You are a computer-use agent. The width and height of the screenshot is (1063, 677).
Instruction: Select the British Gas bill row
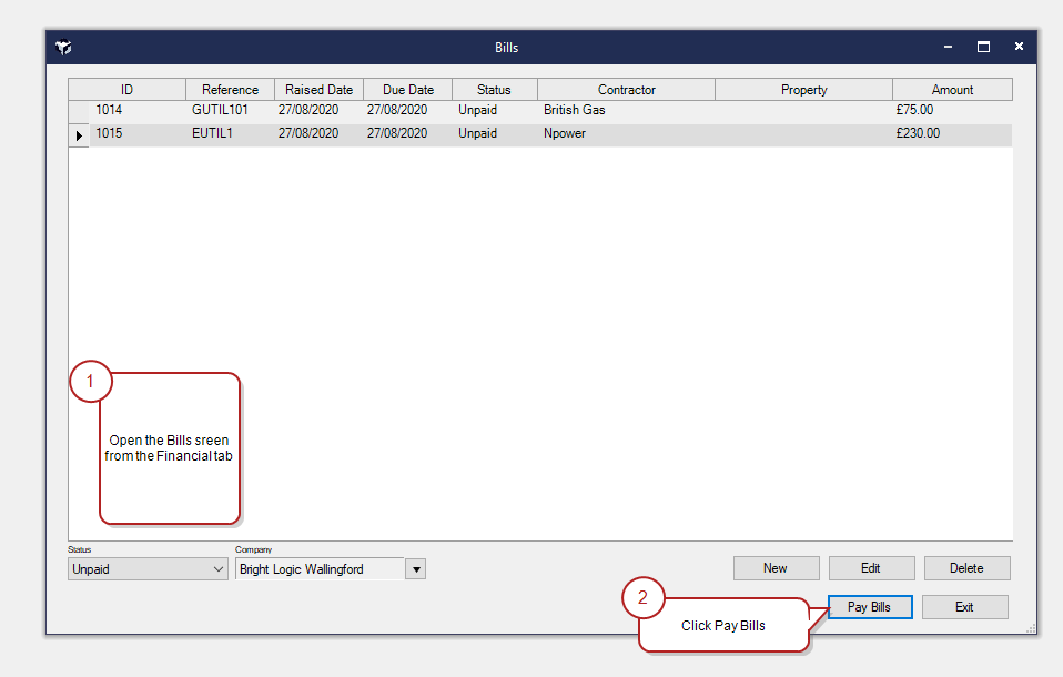click(574, 110)
